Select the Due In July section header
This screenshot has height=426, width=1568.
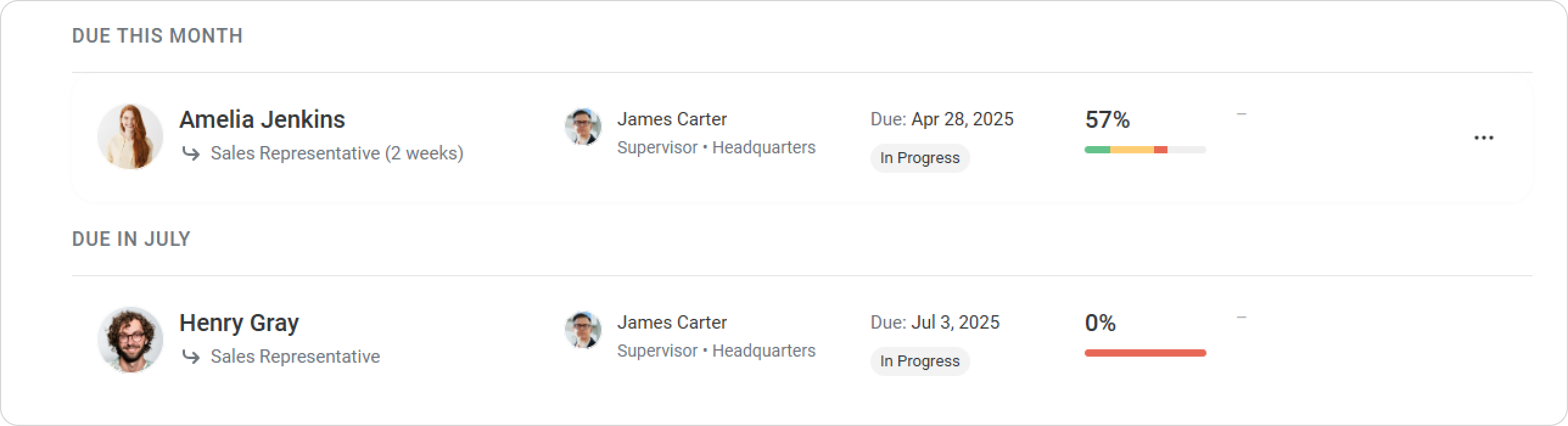click(x=131, y=239)
